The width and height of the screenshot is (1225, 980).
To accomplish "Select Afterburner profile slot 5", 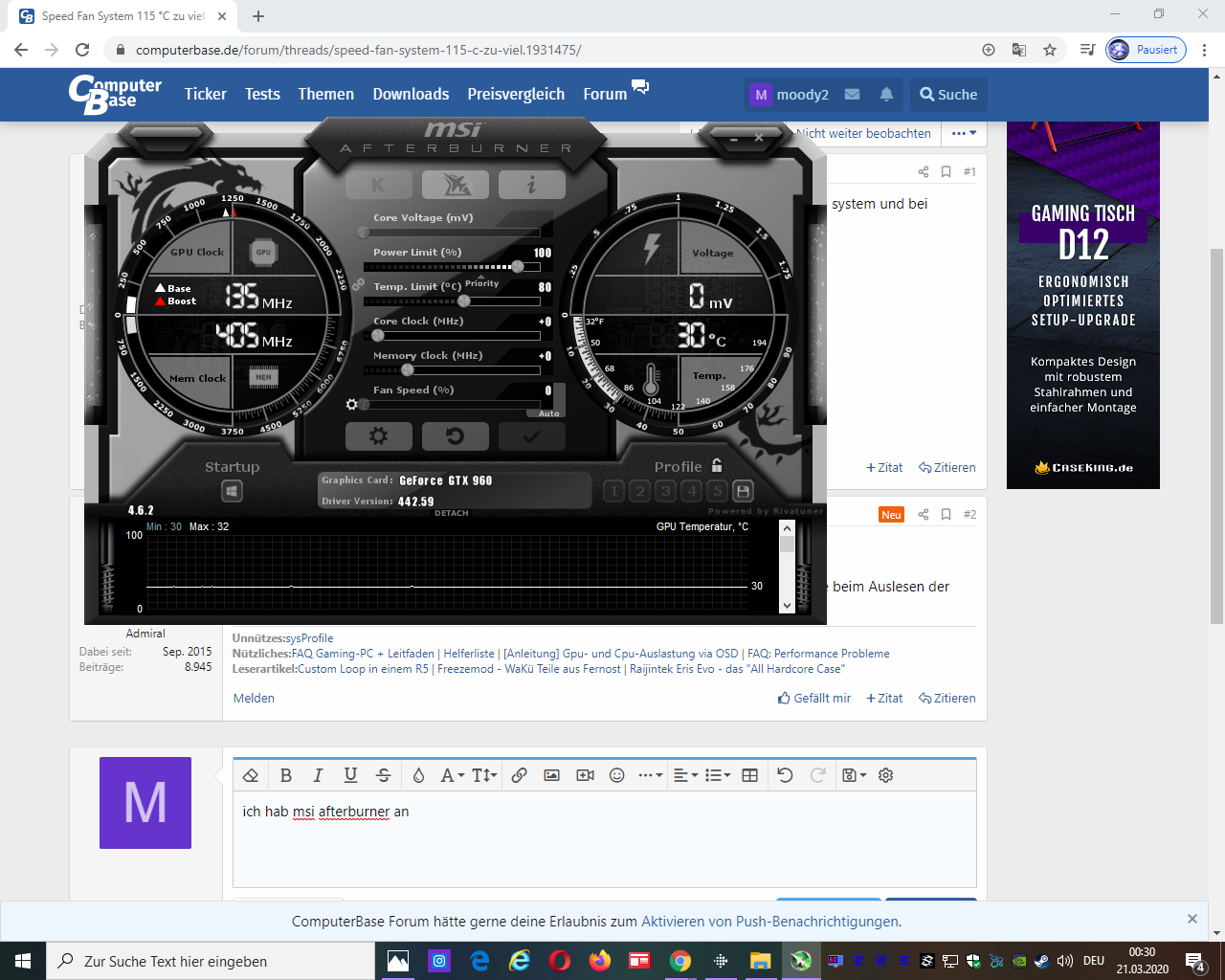I will [x=718, y=492].
